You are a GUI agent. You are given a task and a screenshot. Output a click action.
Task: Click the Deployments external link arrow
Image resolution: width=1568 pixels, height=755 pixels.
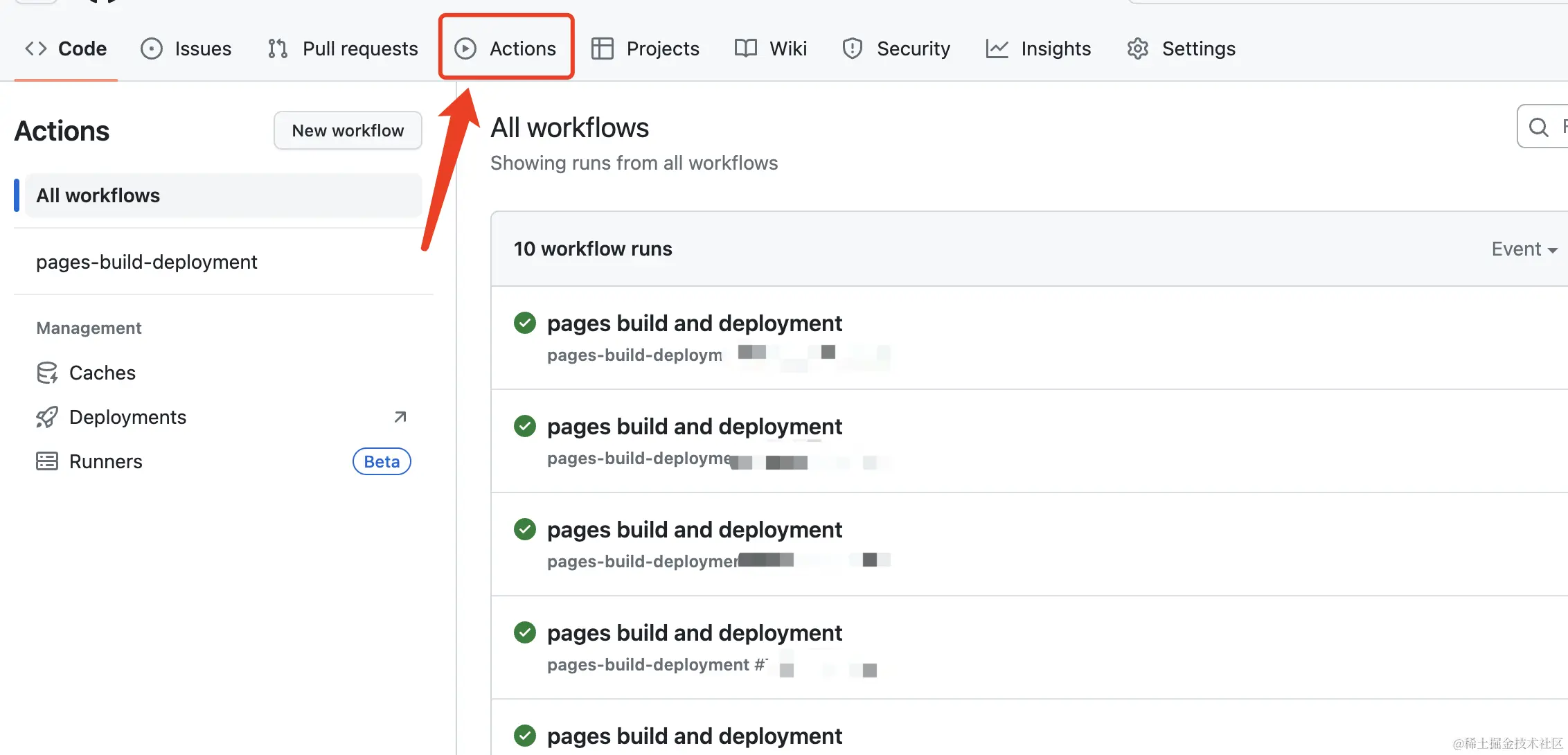point(400,417)
